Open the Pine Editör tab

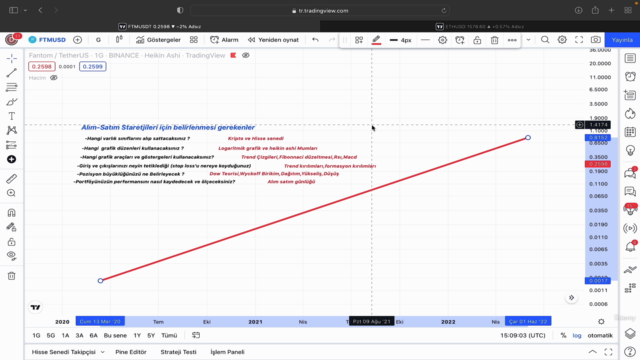click(x=131, y=352)
